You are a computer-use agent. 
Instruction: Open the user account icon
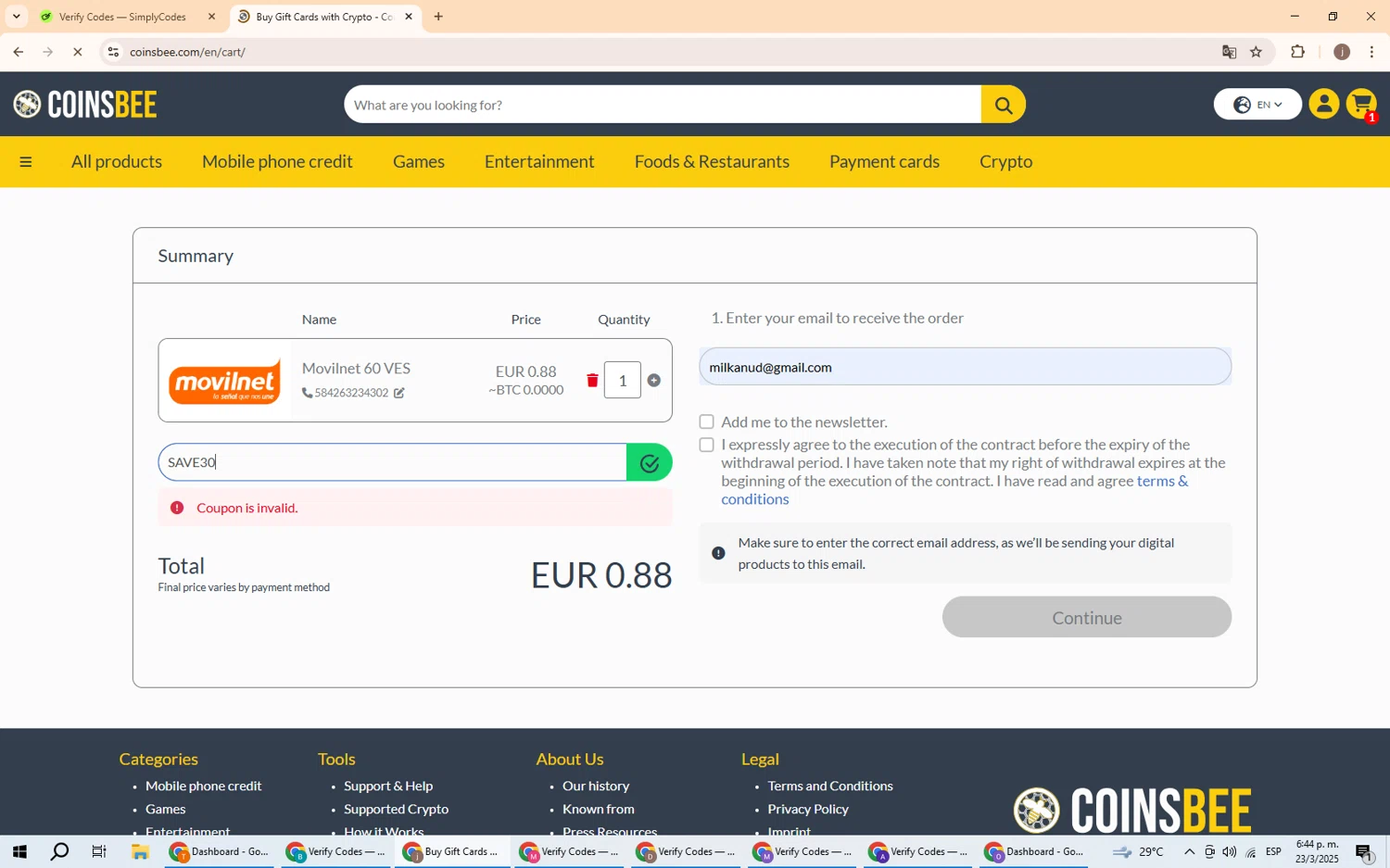tap(1324, 104)
